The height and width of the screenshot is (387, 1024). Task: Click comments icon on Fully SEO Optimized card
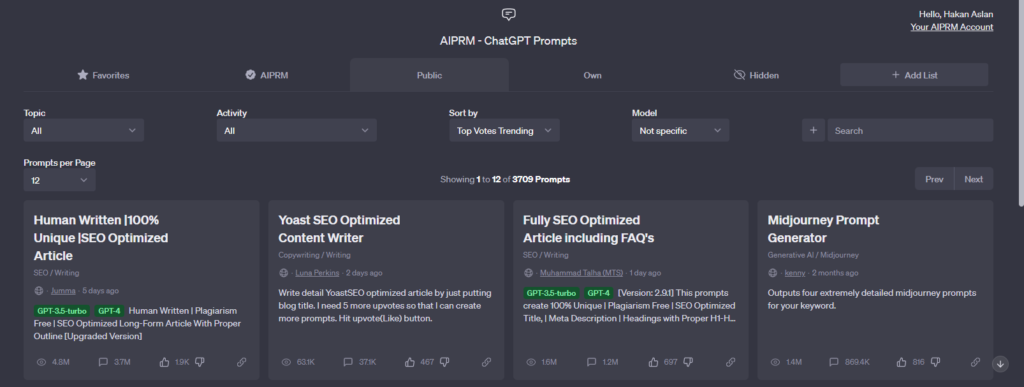pos(592,362)
